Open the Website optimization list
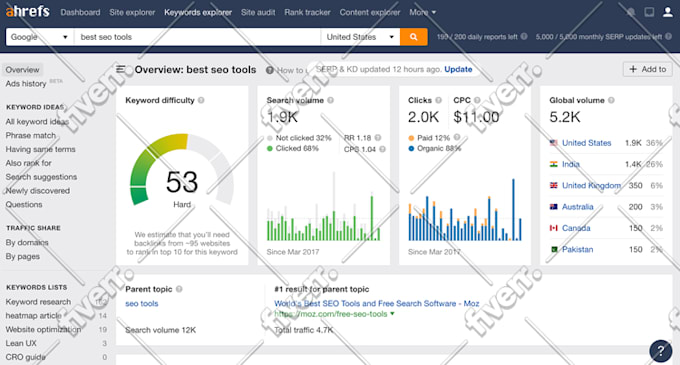This screenshot has height=365, width=680. click(x=43, y=329)
